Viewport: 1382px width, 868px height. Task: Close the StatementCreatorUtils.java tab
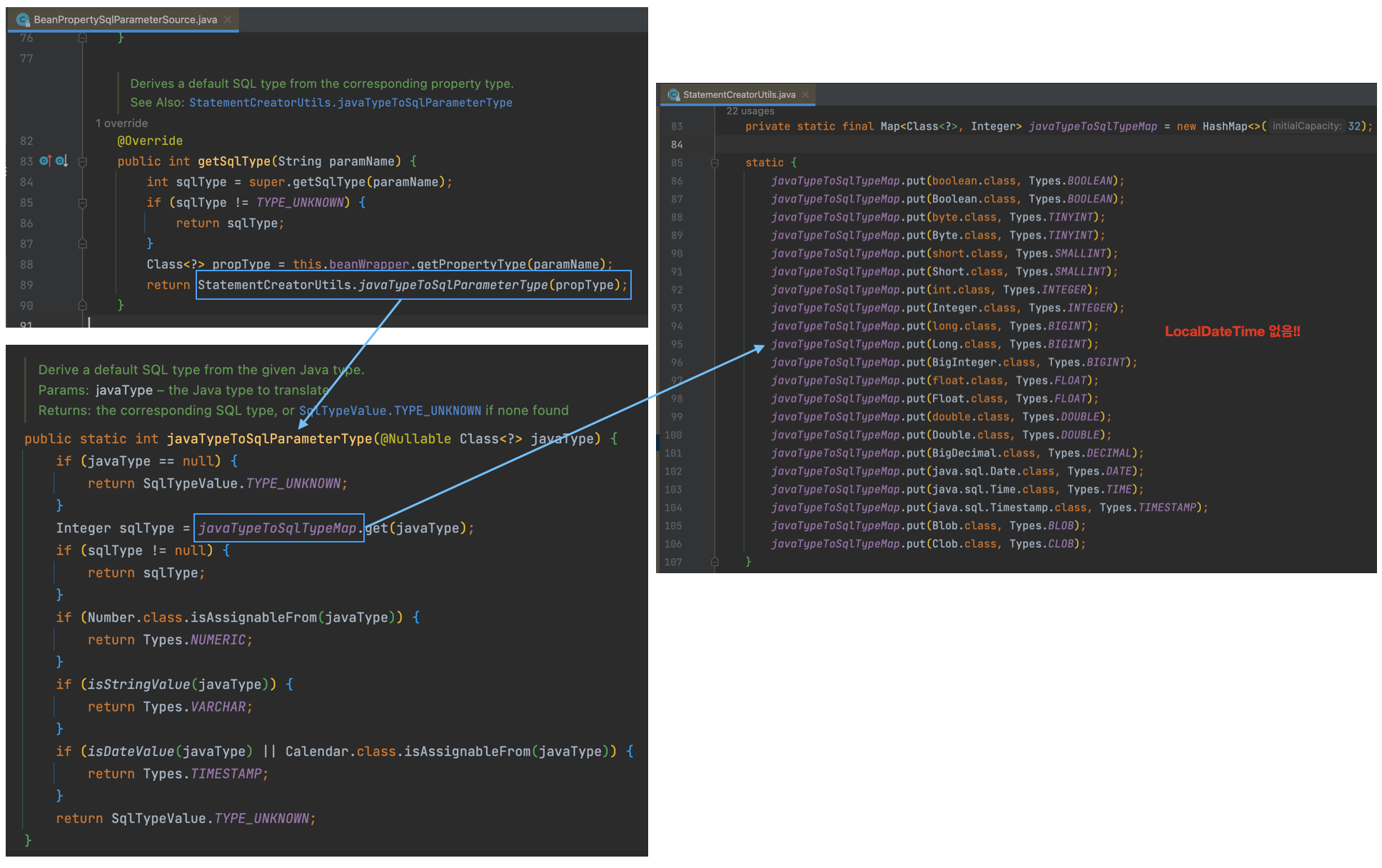[805, 94]
